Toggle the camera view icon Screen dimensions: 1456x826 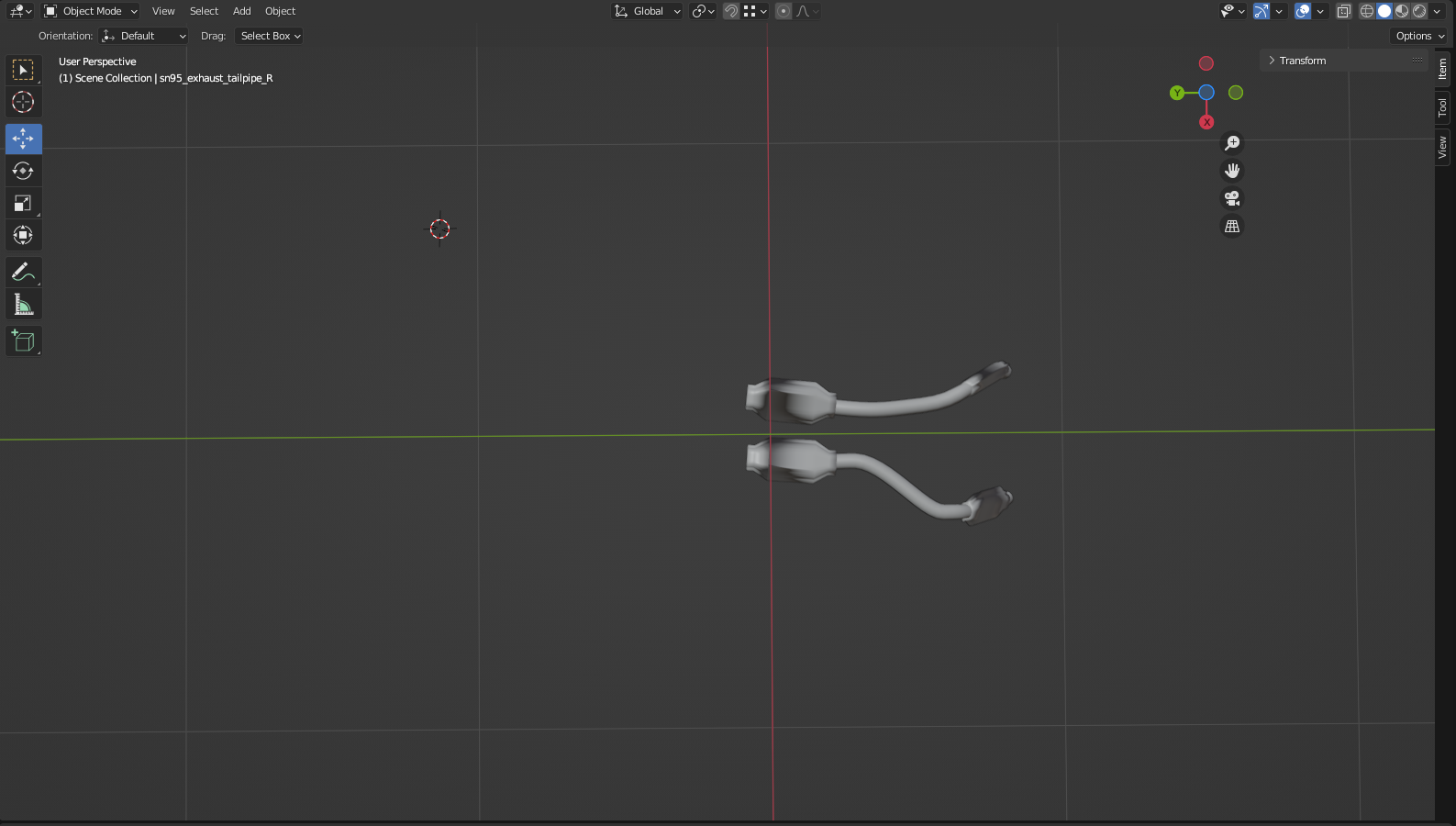coord(1232,198)
